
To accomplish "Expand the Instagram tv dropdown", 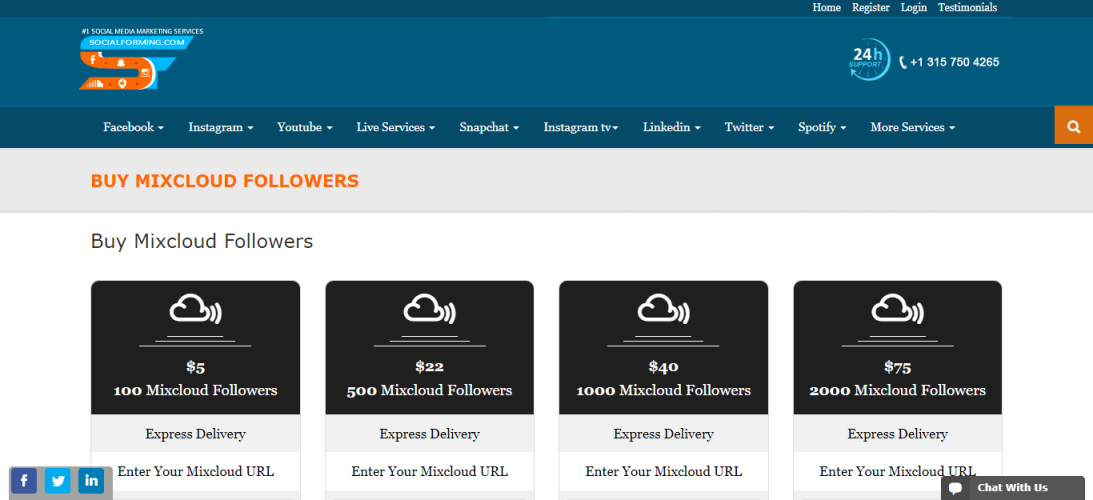I will coord(581,127).
